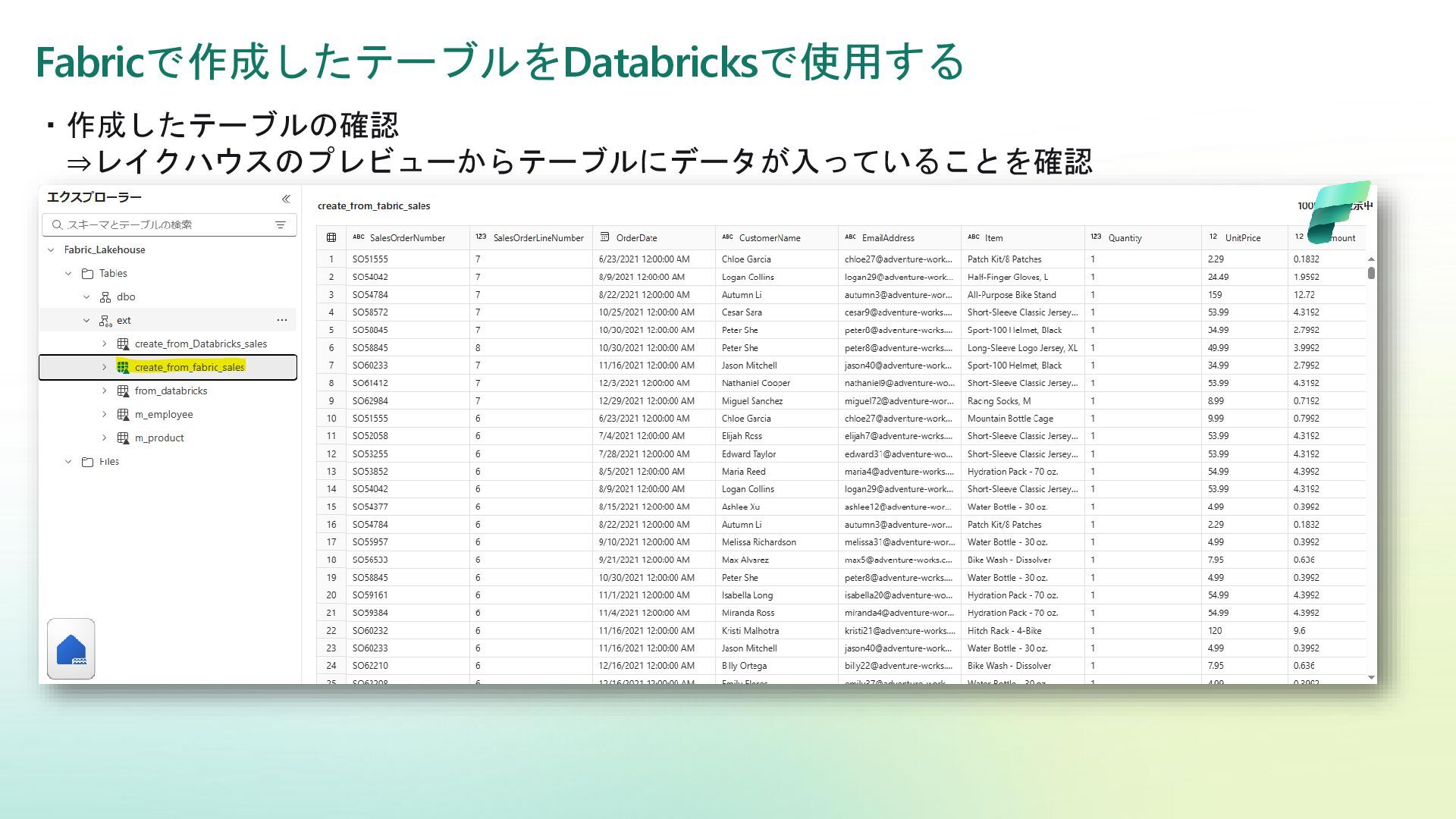Click the SalesOrderNumber column header

407,237
